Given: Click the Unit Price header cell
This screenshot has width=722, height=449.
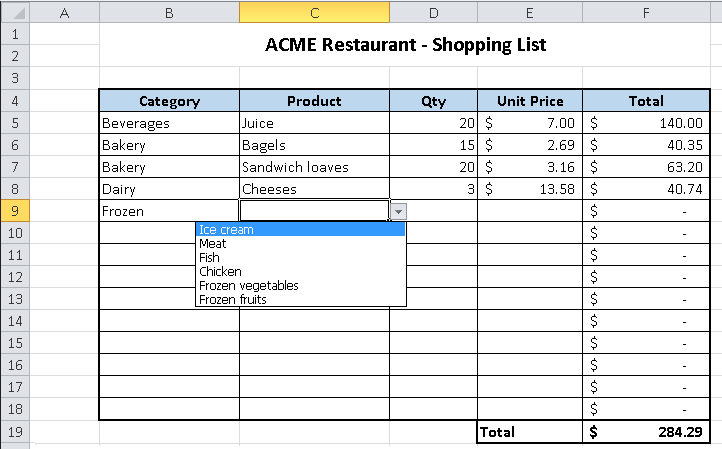Looking at the screenshot, I should pos(530,101).
